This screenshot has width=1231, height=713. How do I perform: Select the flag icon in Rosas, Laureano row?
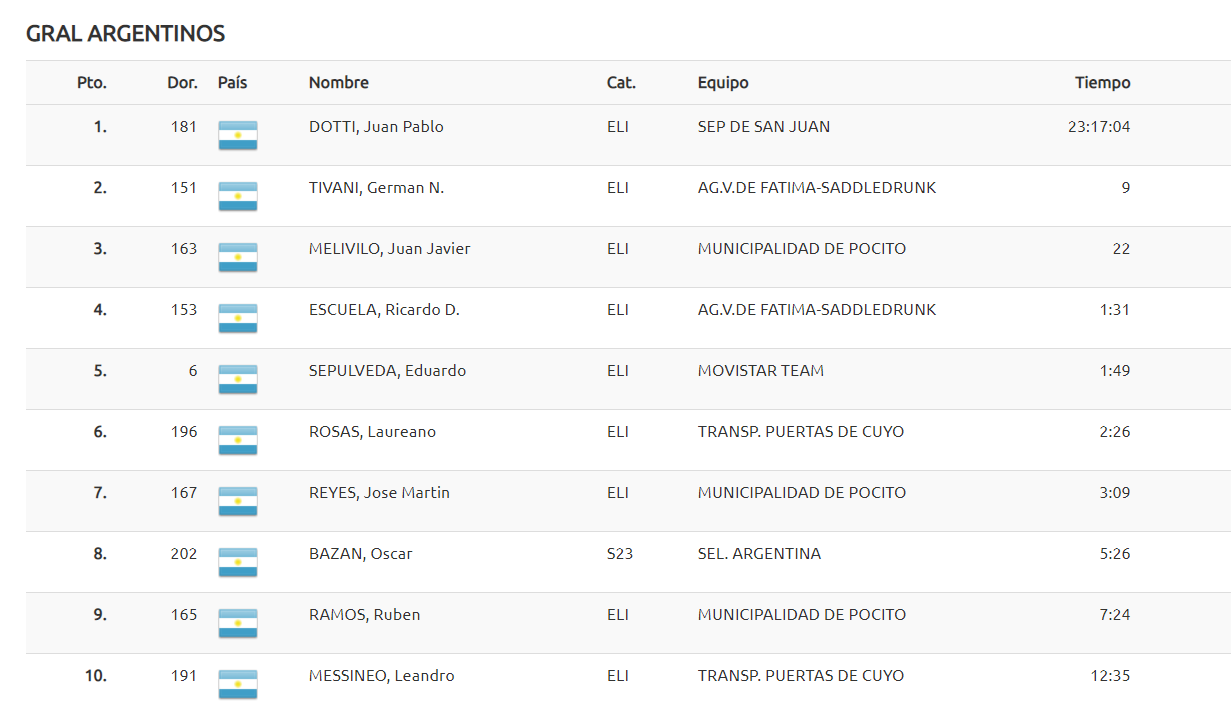pos(237,440)
